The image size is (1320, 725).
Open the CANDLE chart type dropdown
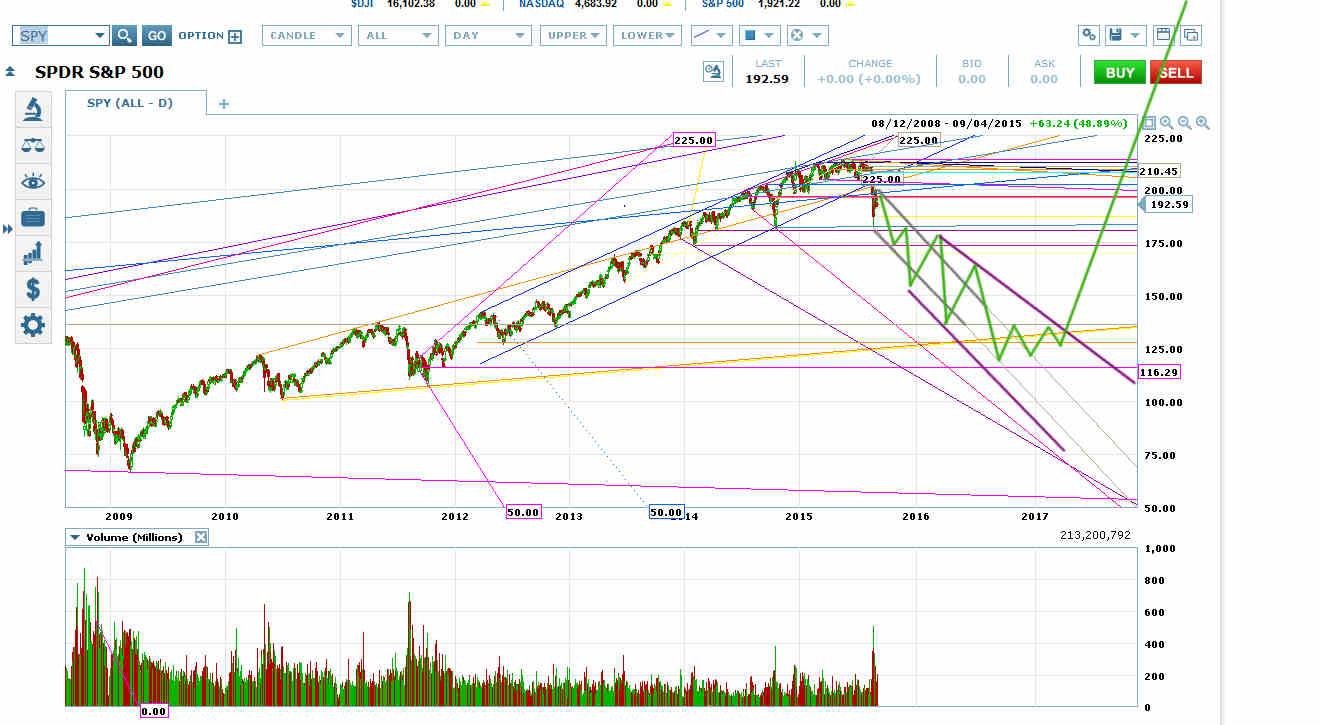[x=307, y=35]
